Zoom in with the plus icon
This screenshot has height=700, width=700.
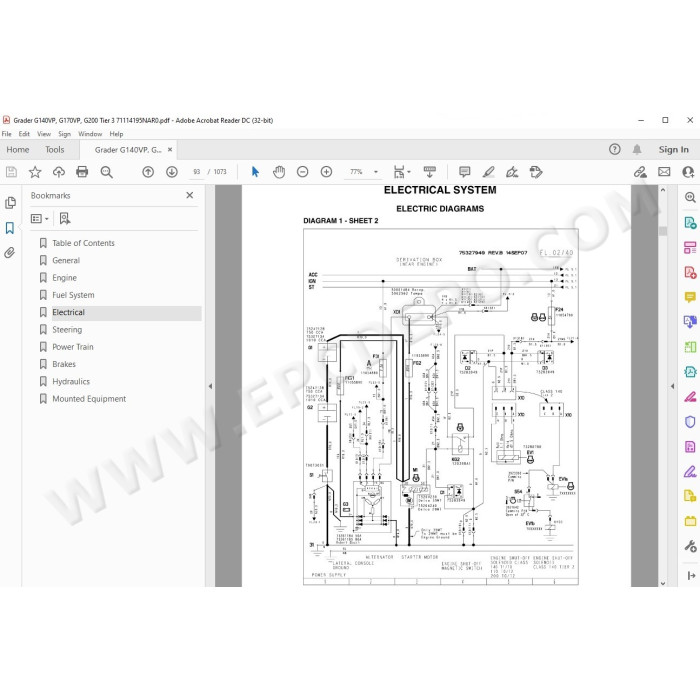326,172
